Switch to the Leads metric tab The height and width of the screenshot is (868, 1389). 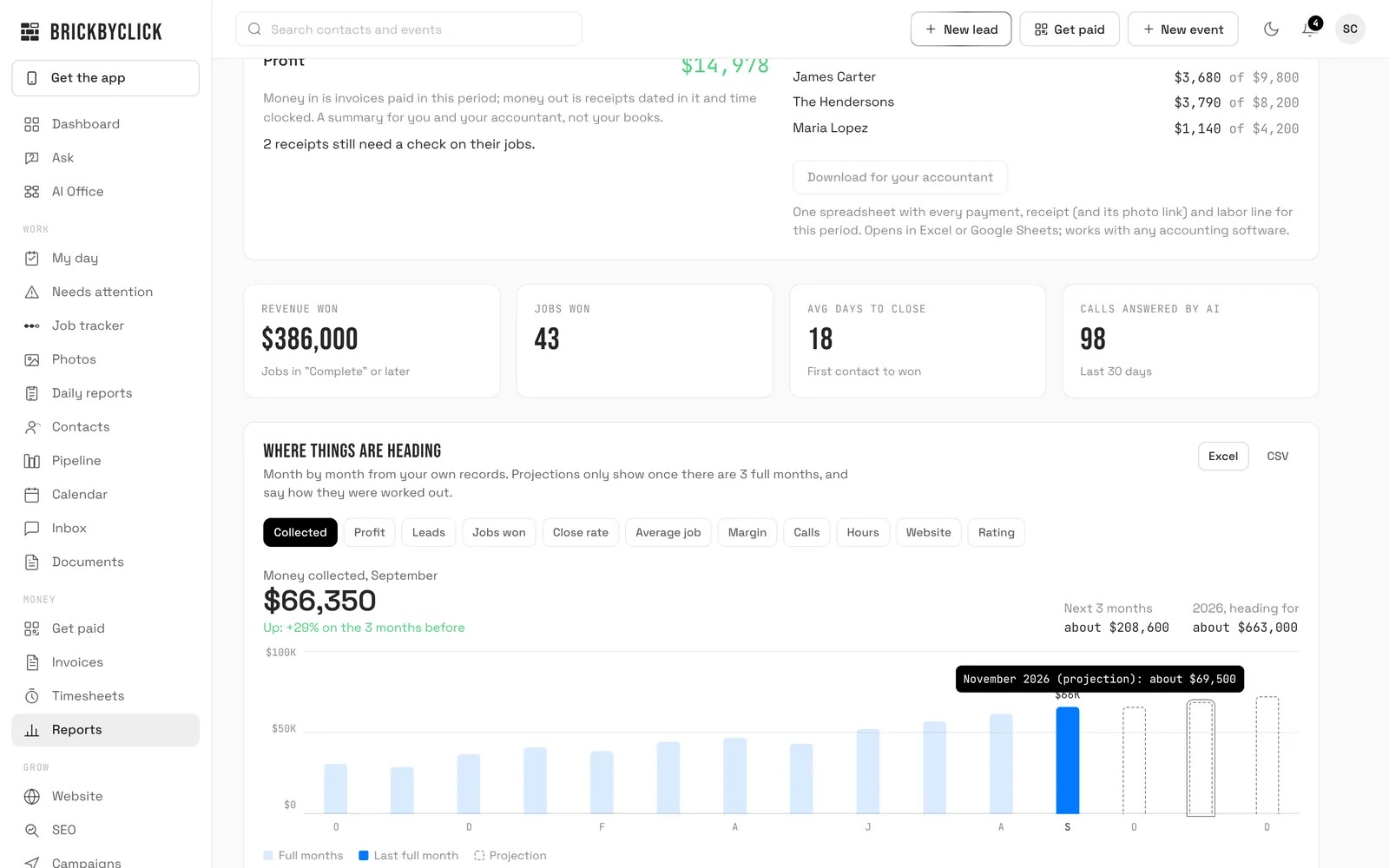point(429,533)
